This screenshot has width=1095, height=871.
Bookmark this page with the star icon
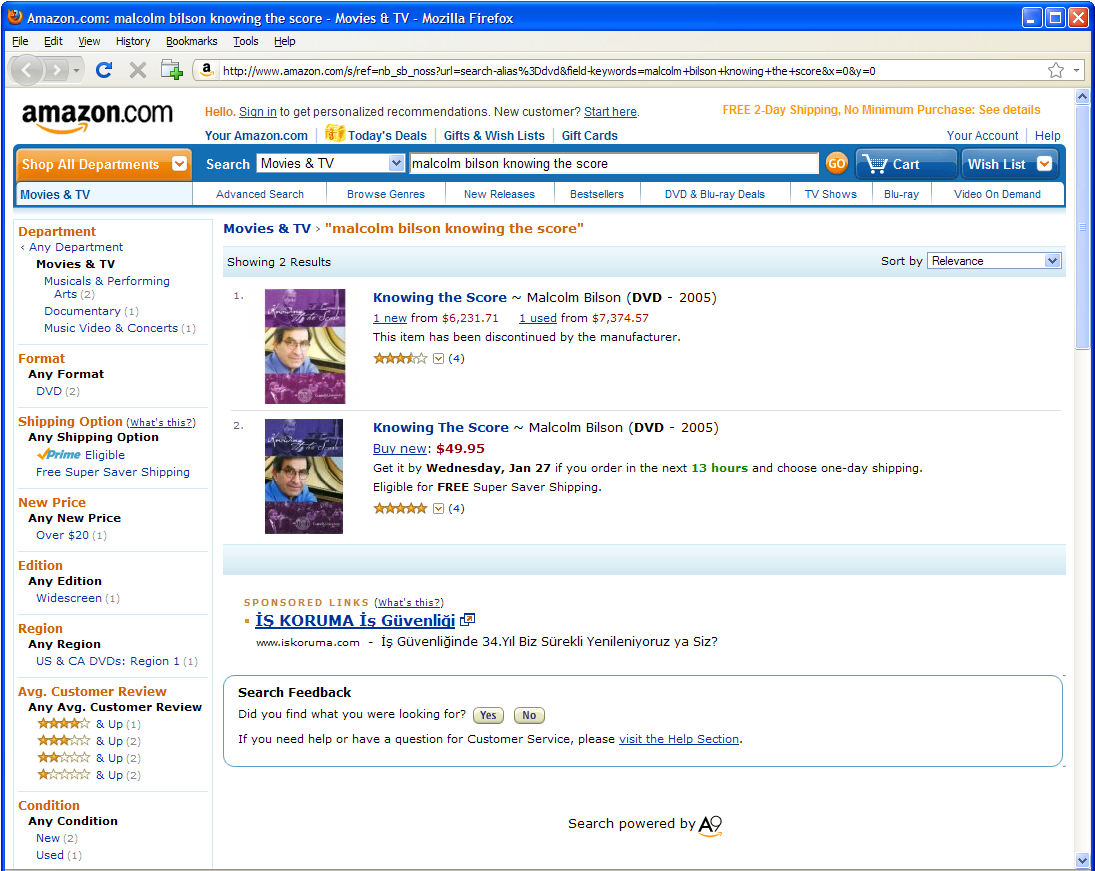[1055, 70]
